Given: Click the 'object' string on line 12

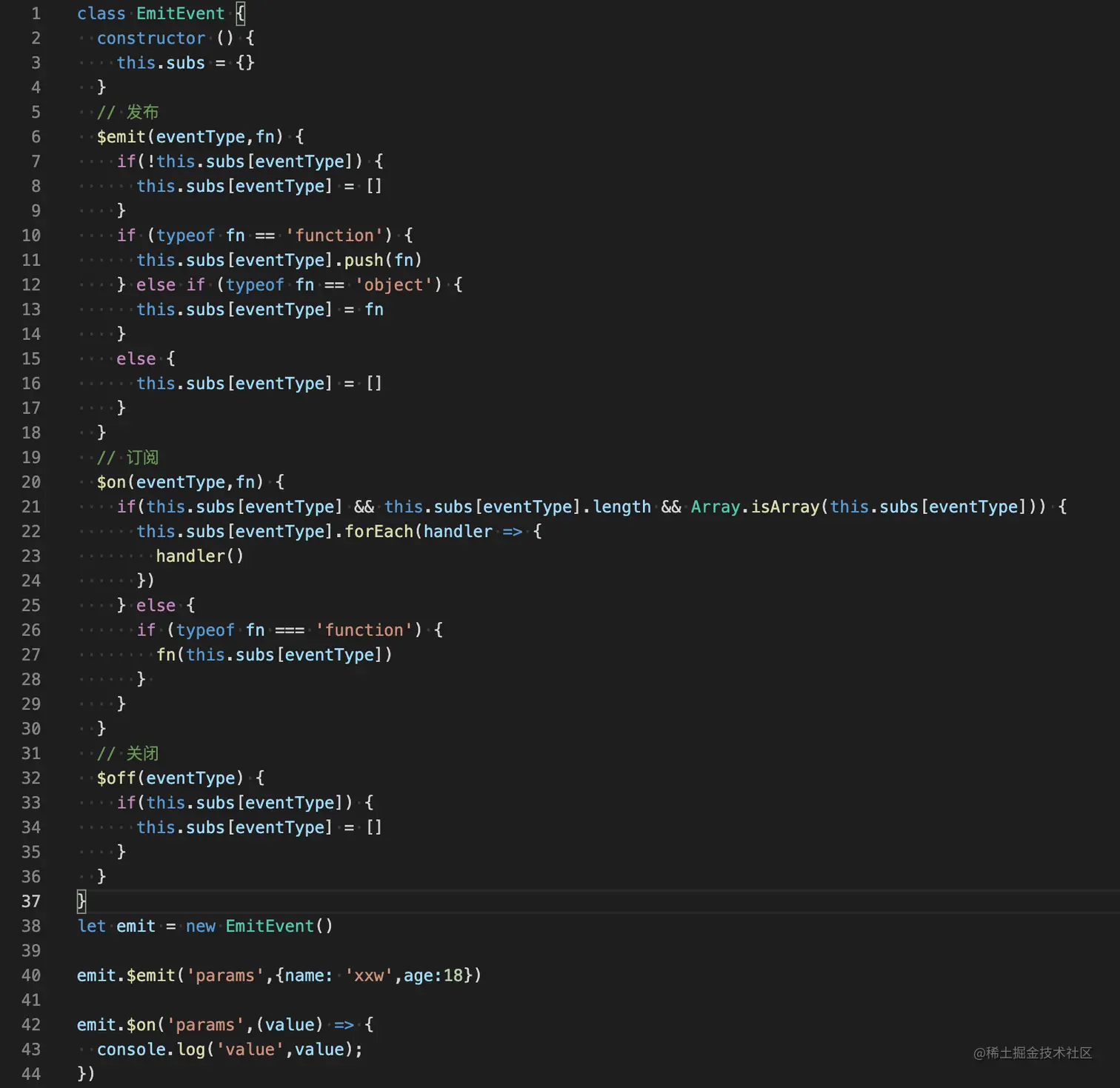Looking at the screenshot, I should (393, 285).
